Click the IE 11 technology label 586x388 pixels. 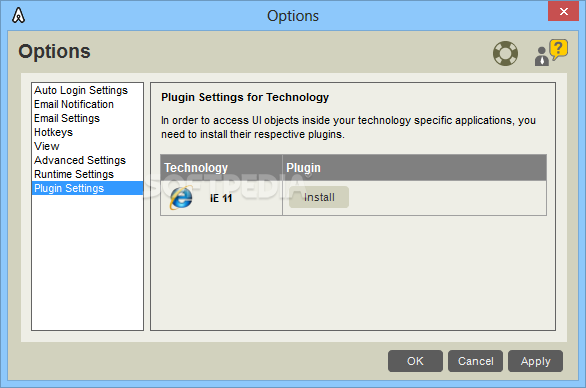tap(221, 198)
